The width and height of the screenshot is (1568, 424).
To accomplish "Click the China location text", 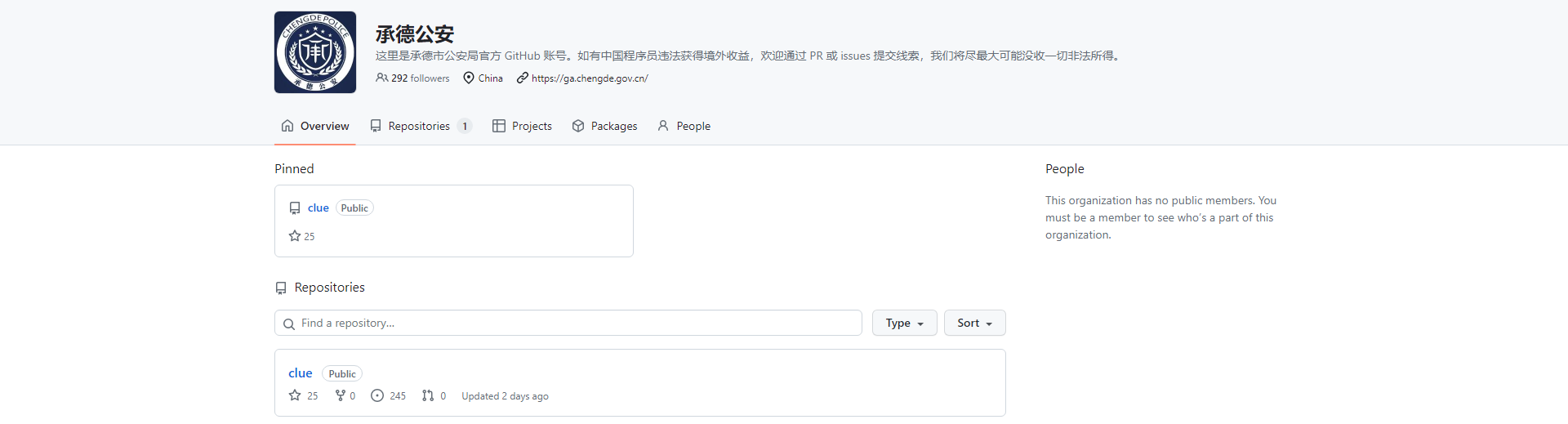I will 491,78.
